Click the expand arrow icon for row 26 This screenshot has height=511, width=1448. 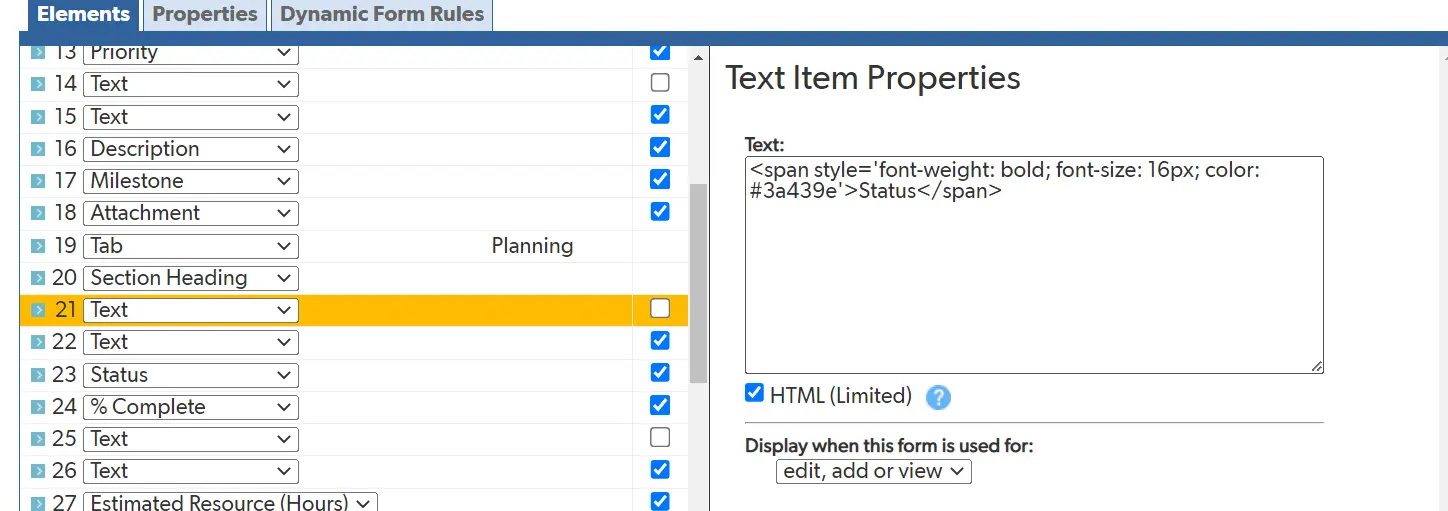[x=38, y=471]
